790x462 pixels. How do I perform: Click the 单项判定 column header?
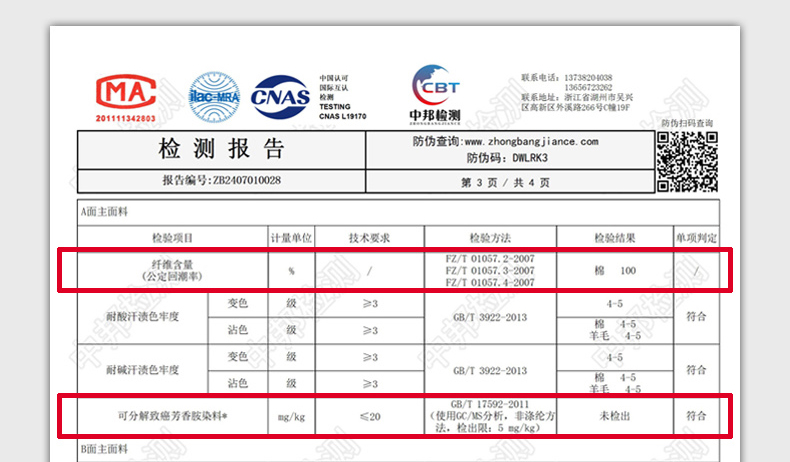(696, 238)
